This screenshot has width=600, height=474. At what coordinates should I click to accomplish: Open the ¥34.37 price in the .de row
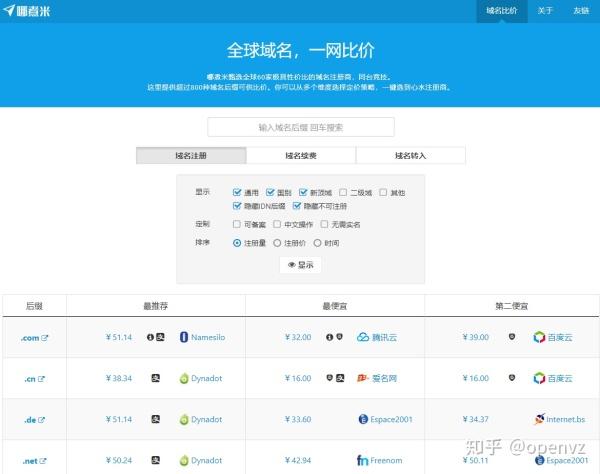pyautogui.click(x=475, y=419)
